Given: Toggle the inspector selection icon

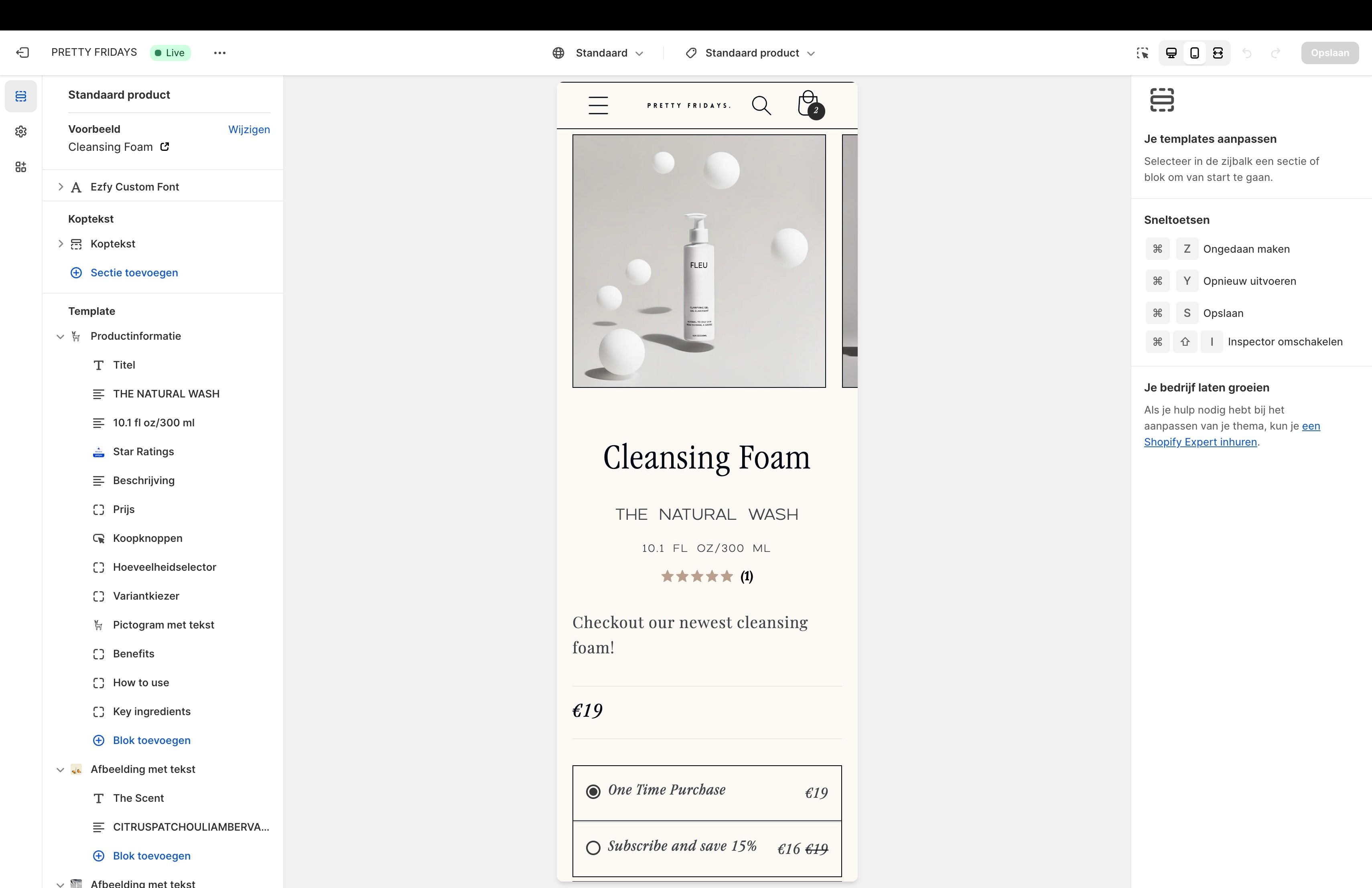Looking at the screenshot, I should (1142, 53).
